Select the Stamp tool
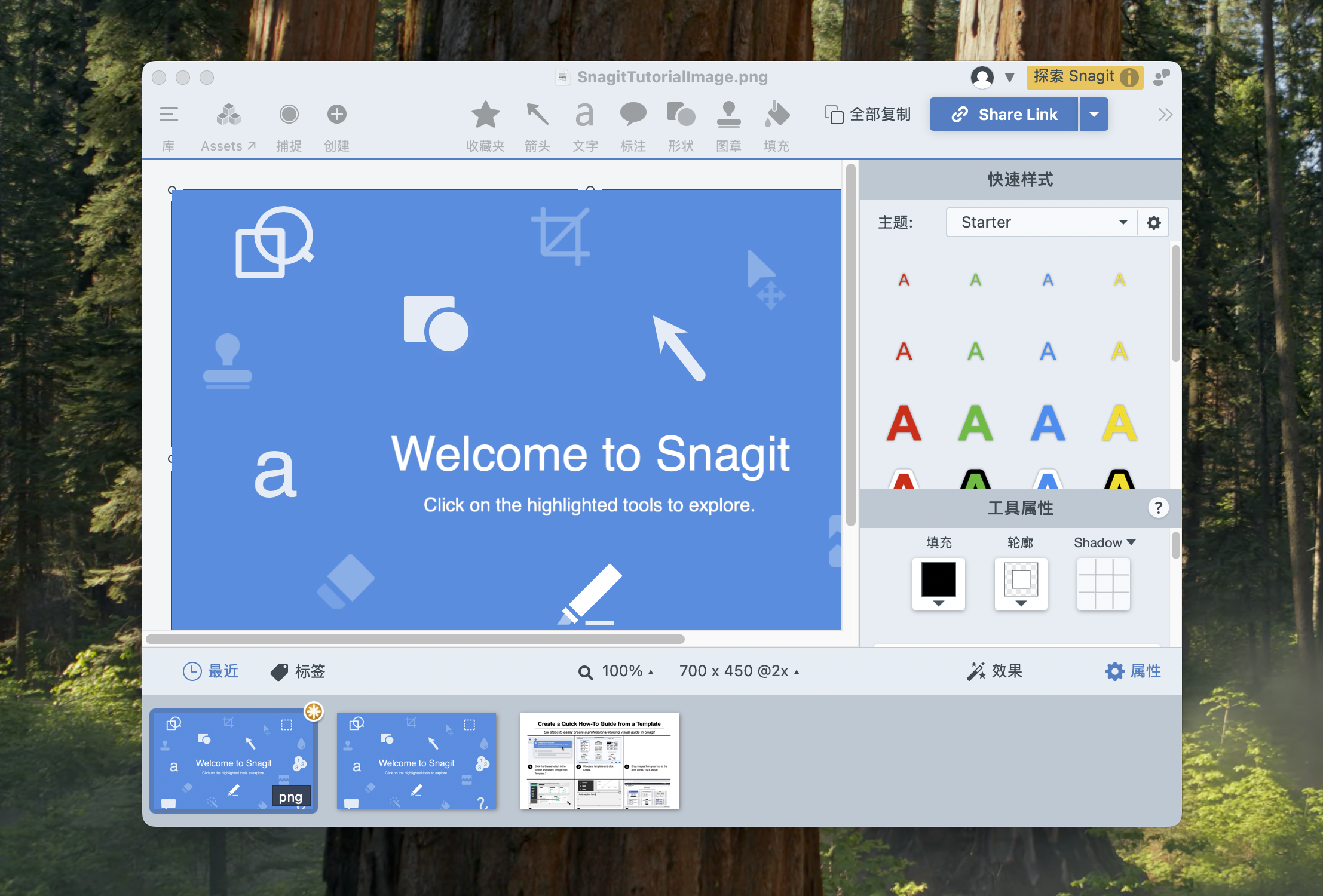Image resolution: width=1323 pixels, height=896 pixels. [x=728, y=114]
